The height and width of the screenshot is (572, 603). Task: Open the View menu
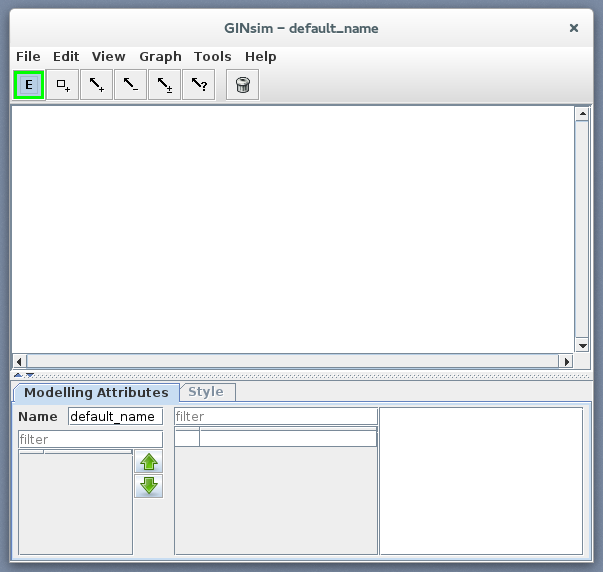[x=108, y=57]
